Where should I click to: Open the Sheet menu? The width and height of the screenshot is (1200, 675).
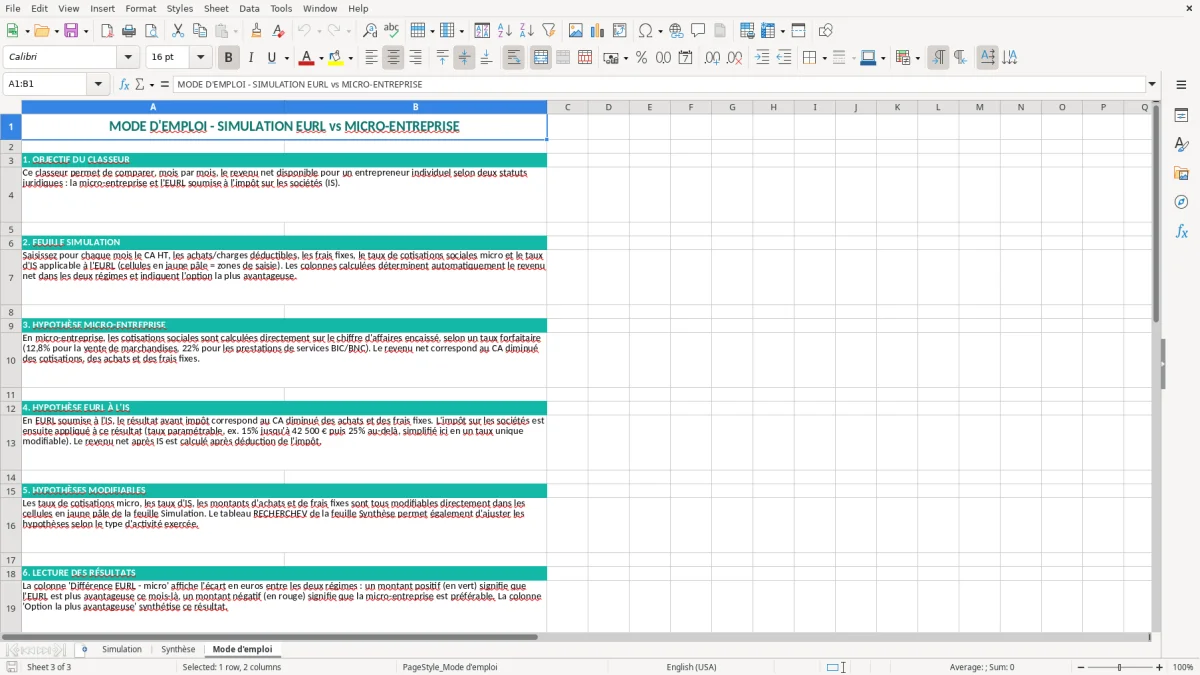[216, 8]
